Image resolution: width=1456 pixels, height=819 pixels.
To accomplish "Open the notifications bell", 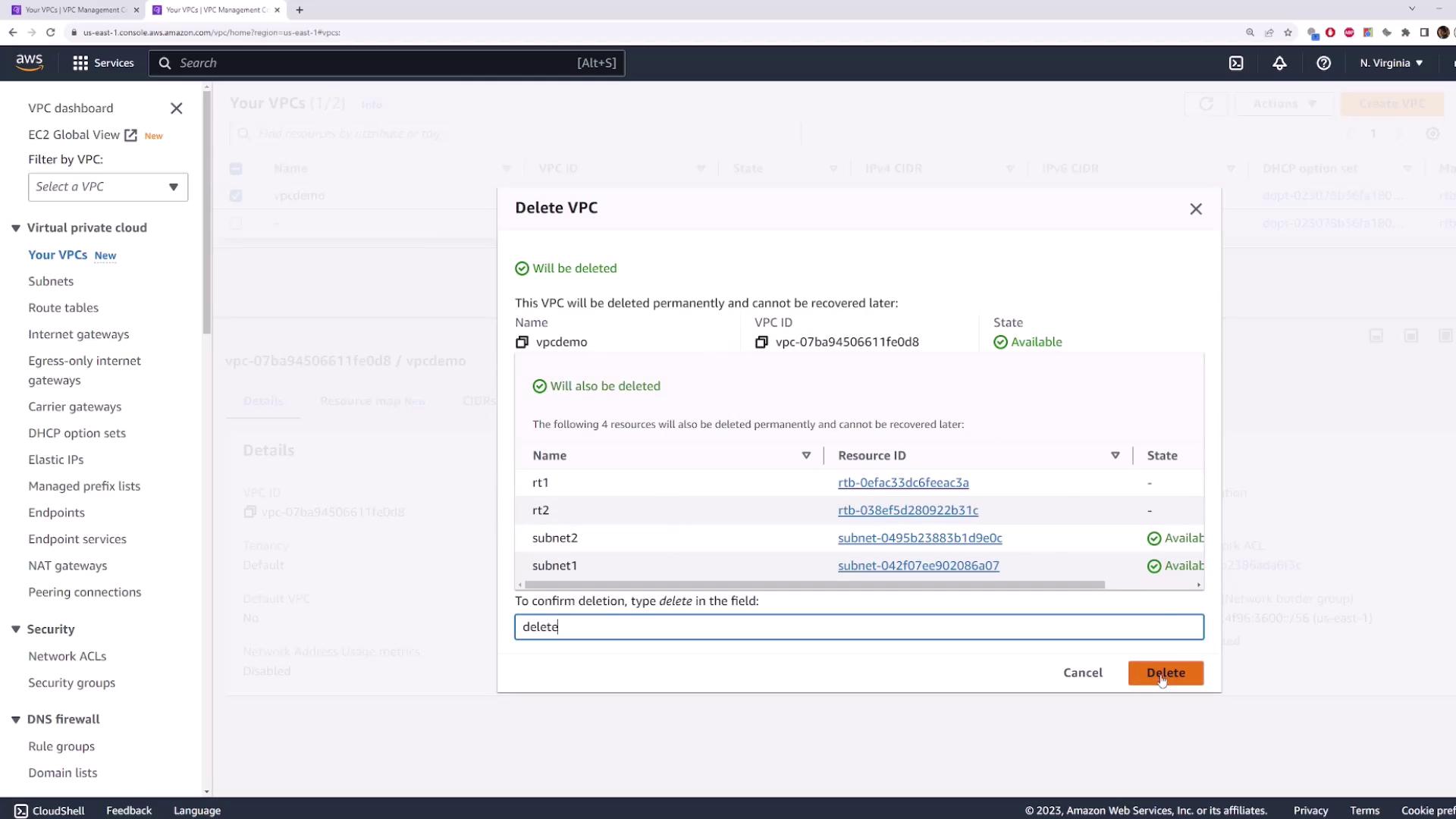I will (x=1279, y=63).
